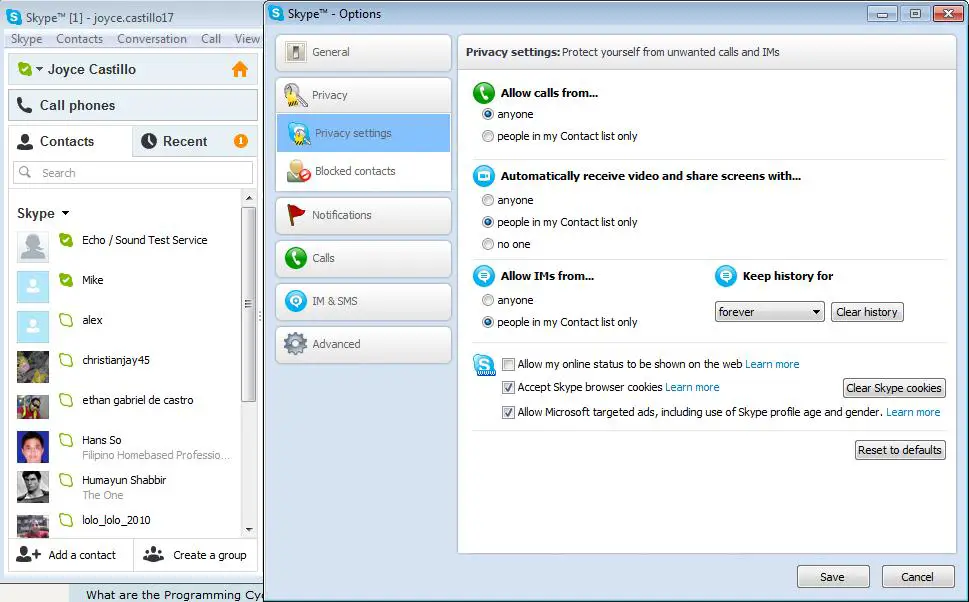Viewport: 969px width, 602px height.
Task: Click the video icon beside Automatically receive video
Action: click(484, 176)
